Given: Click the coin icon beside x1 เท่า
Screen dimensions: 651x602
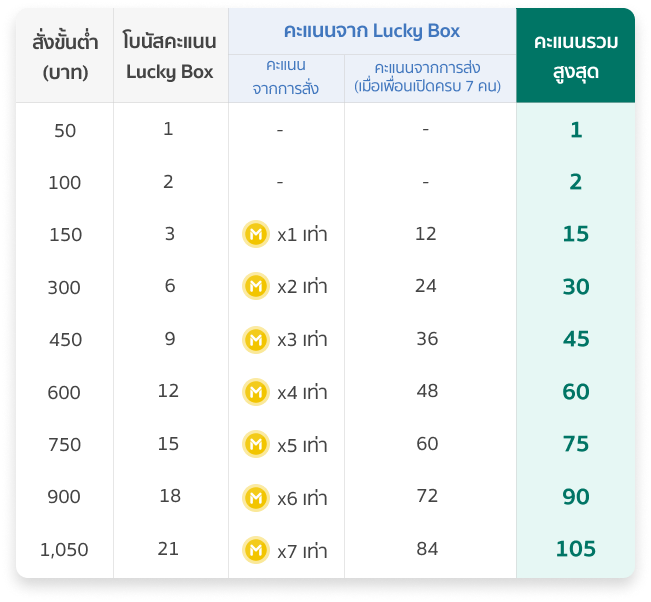Looking at the screenshot, I should (x=256, y=235).
